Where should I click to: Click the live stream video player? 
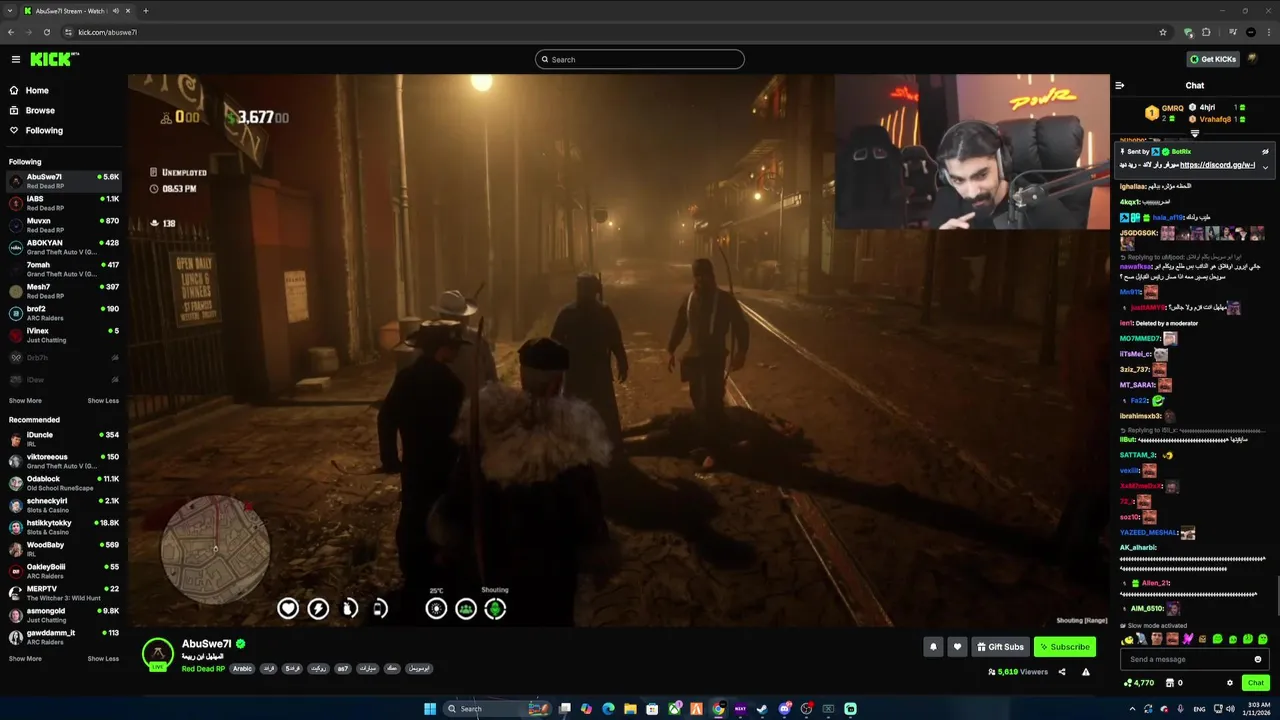pos(619,350)
